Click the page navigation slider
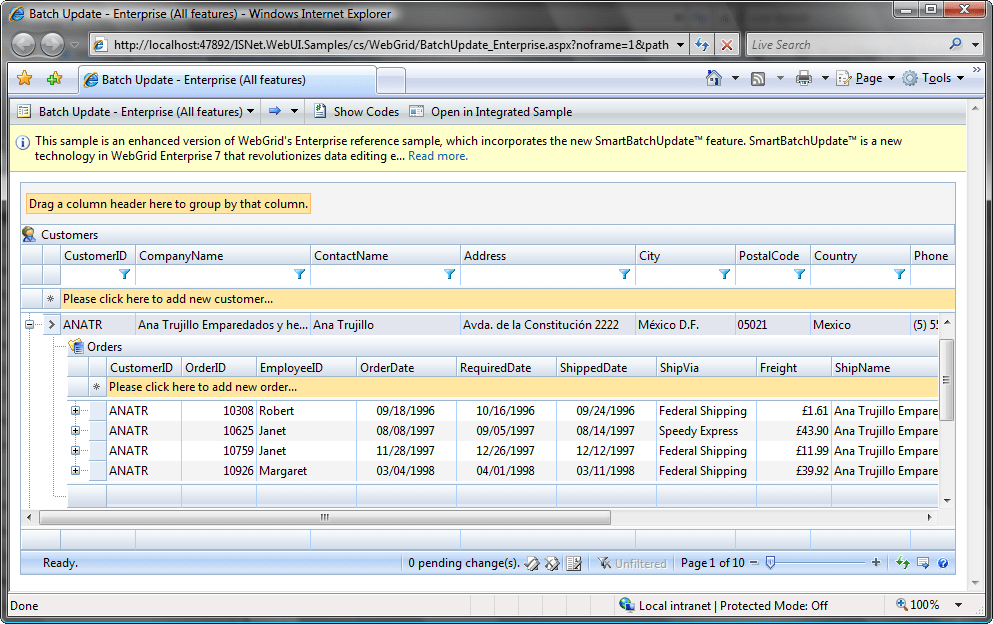The height and width of the screenshot is (624, 993). coord(769,562)
